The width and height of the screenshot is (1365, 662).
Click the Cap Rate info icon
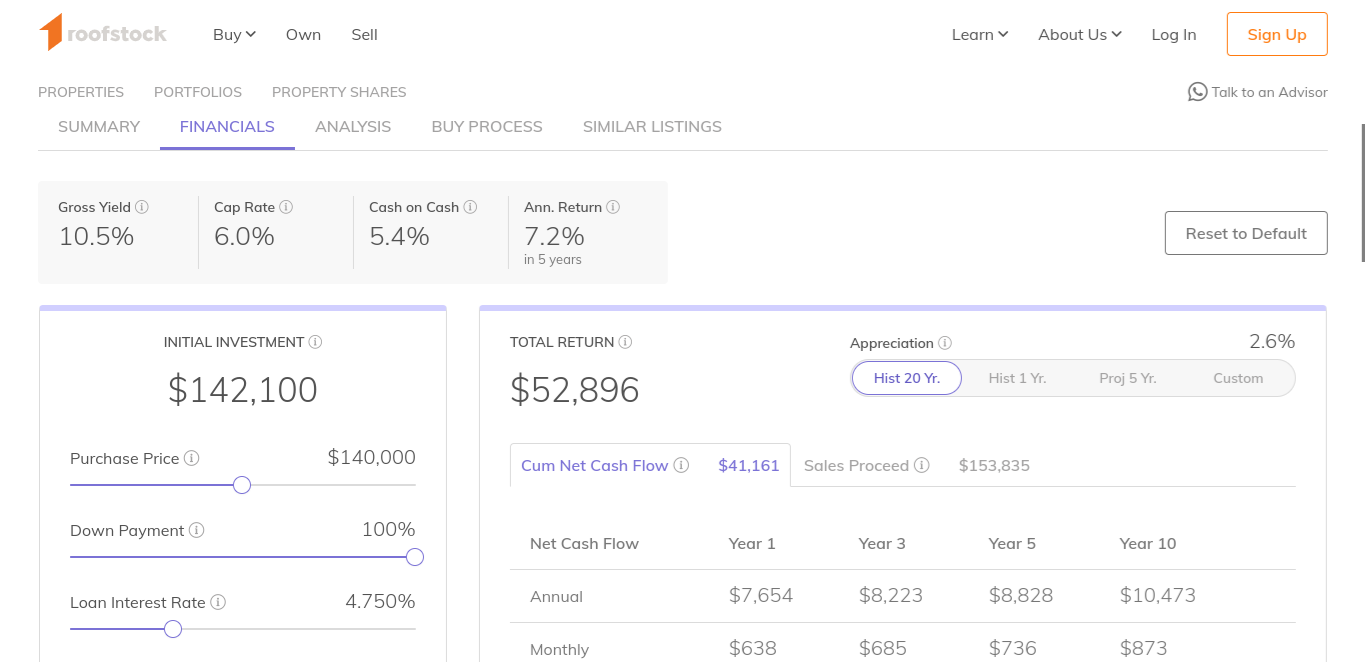pyautogui.click(x=286, y=207)
